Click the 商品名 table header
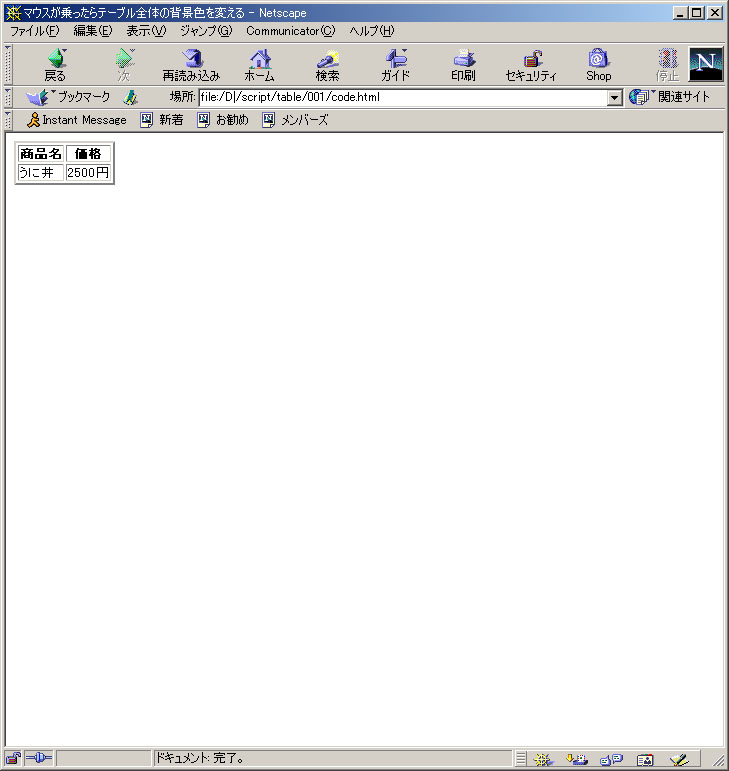729x771 pixels. coord(40,154)
